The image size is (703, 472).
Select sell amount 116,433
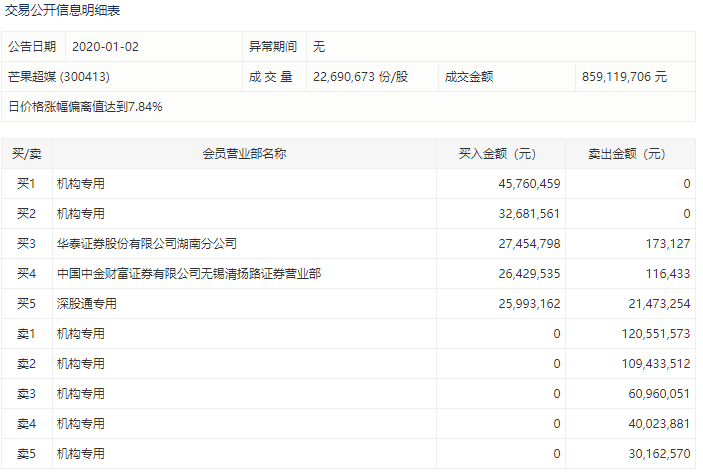668,274
